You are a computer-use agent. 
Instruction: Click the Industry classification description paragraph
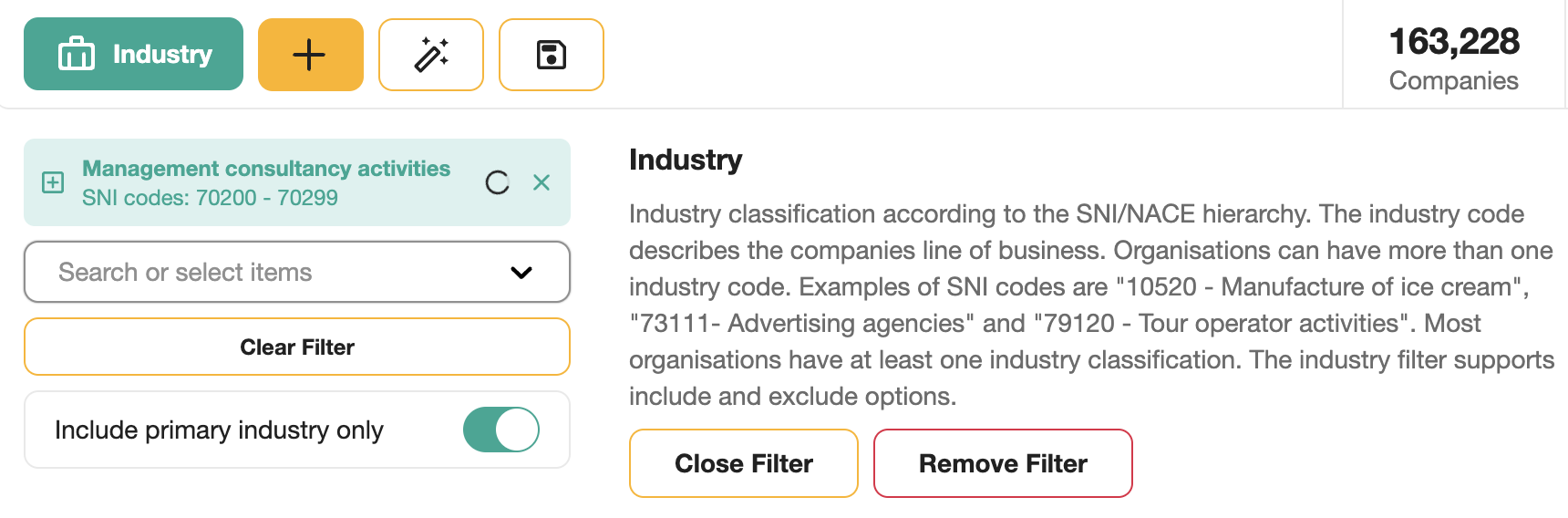[1089, 305]
